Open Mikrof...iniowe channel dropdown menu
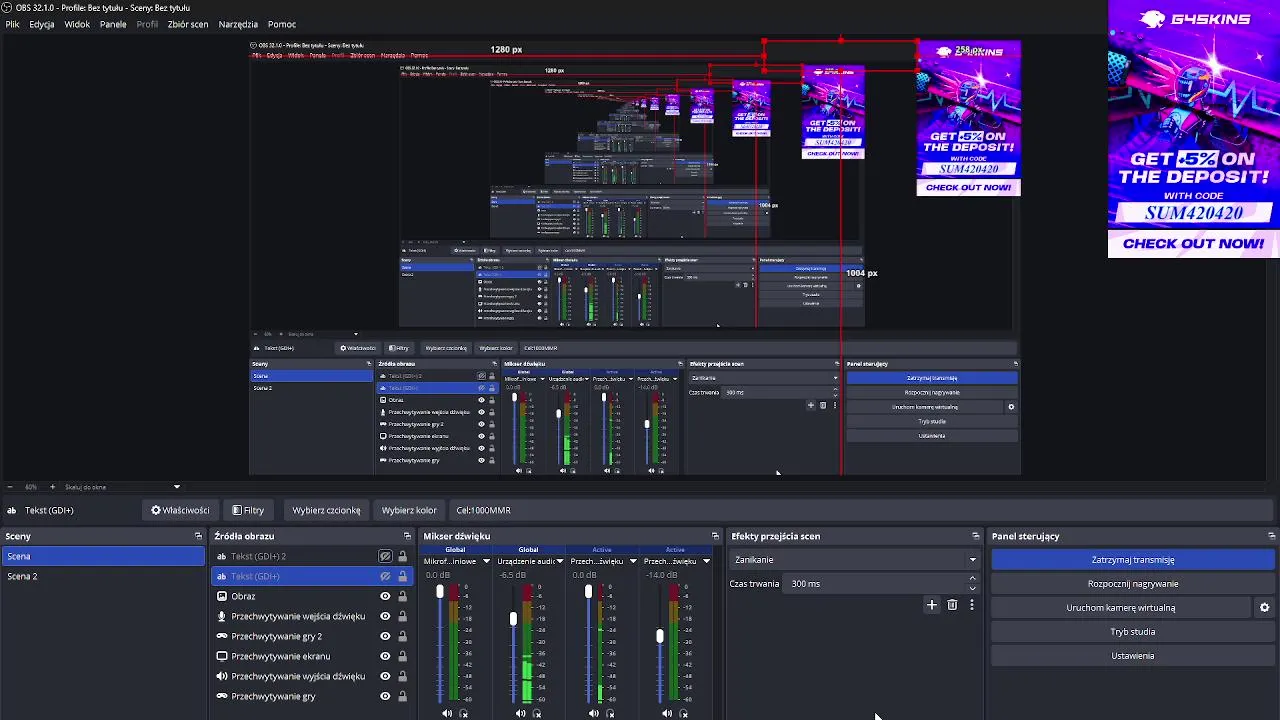The height and width of the screenshot is (720, 1280). (486, 562)
